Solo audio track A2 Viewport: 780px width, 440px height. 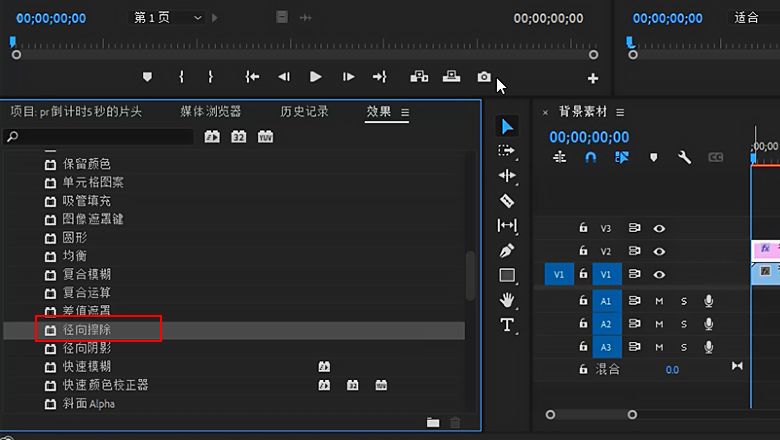point(684,324)
